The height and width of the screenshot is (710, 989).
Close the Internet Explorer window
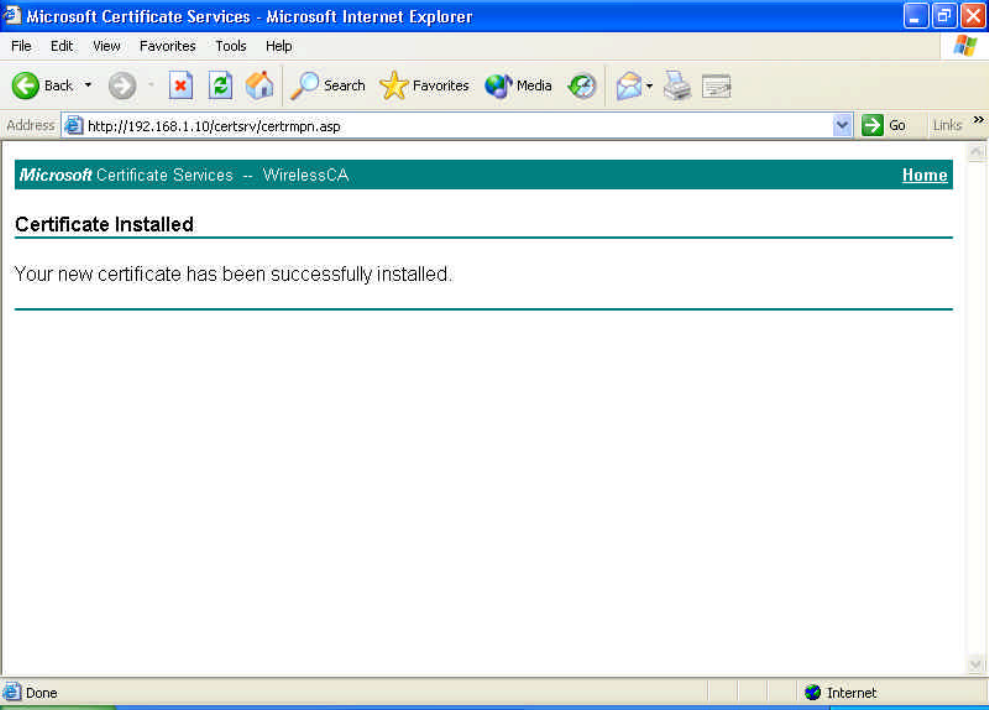(973, 16)
